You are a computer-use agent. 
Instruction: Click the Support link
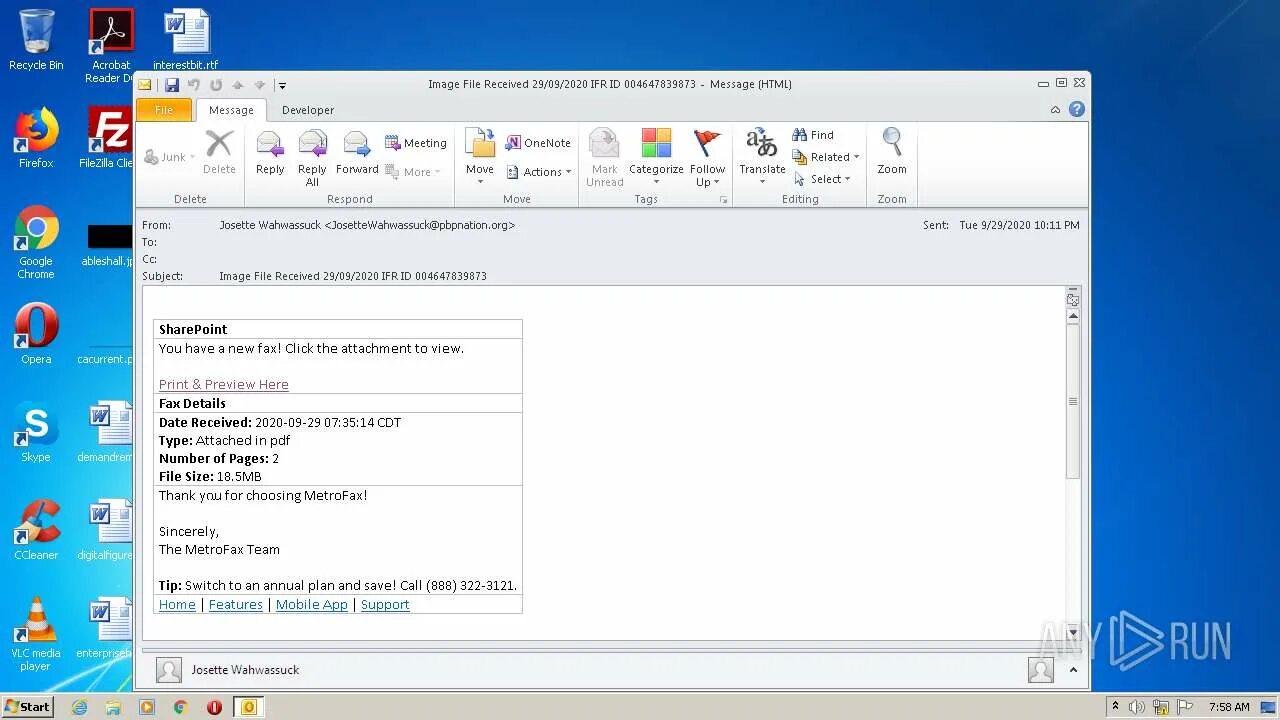tap(385, 604)
